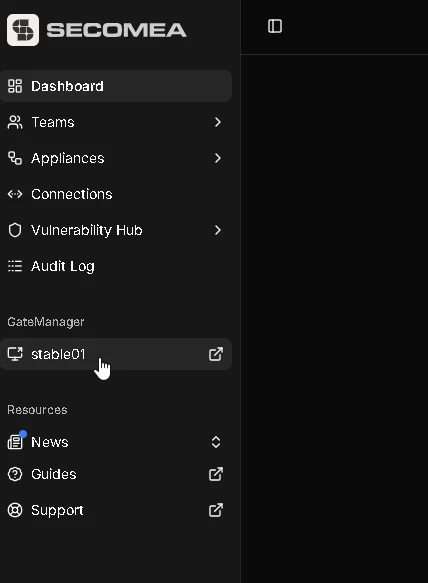Select Appliances in the sidebar

click(116, 158)
